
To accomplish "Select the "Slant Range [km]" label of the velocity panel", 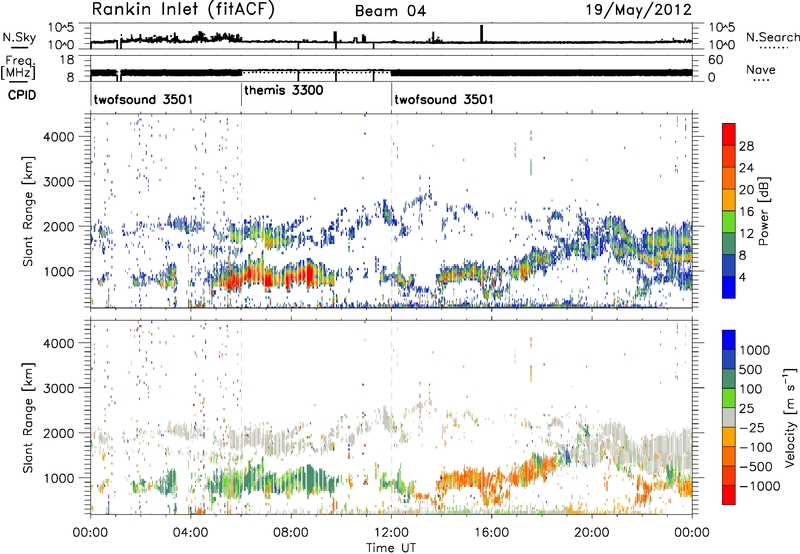I will pos(28,418).
